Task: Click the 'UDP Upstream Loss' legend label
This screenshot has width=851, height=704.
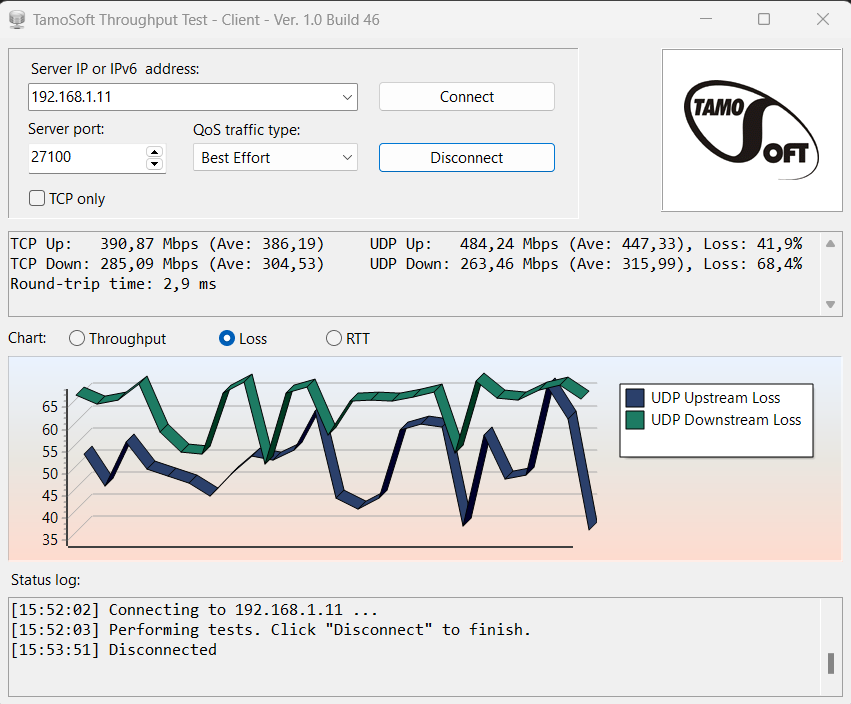Action: [x=715, y=398]
